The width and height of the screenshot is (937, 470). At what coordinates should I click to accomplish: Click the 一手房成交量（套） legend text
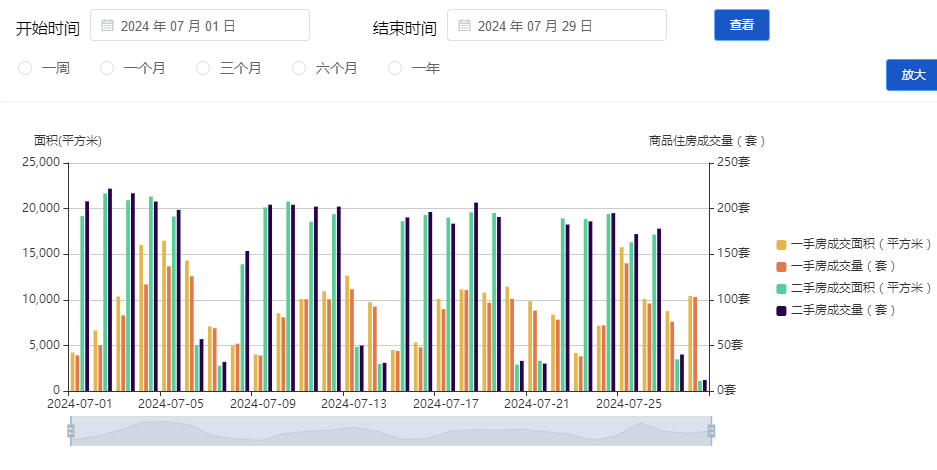[x=843, y=266]
